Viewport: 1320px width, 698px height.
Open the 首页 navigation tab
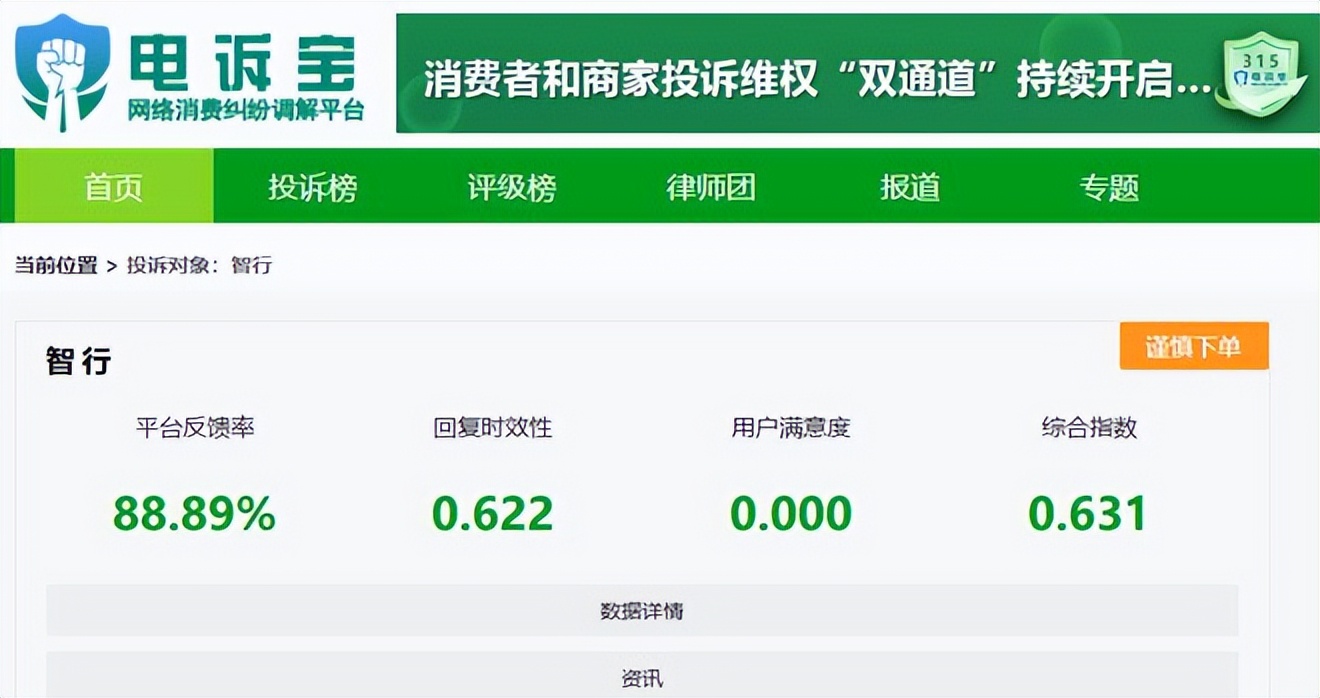(113, 187)
